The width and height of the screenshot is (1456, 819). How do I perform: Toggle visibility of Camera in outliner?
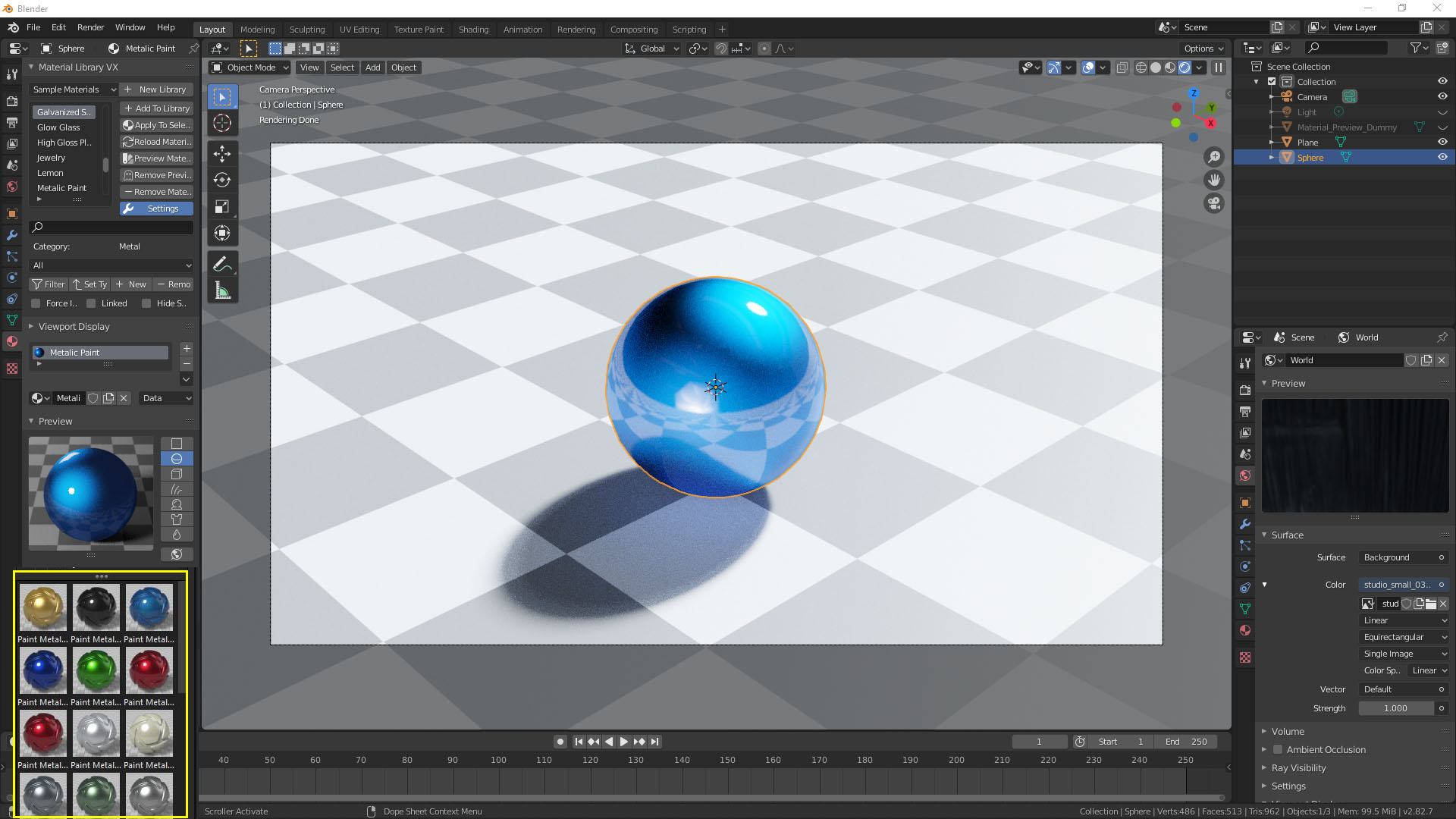pyautogui.click(x=1442, y=96)
